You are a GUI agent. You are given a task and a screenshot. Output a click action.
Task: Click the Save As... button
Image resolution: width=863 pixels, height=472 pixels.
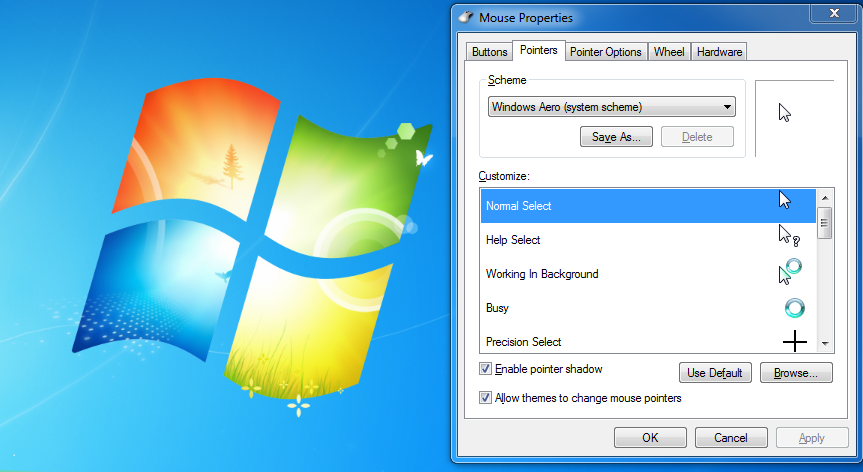pyautogui.click(x=616, y=136)
